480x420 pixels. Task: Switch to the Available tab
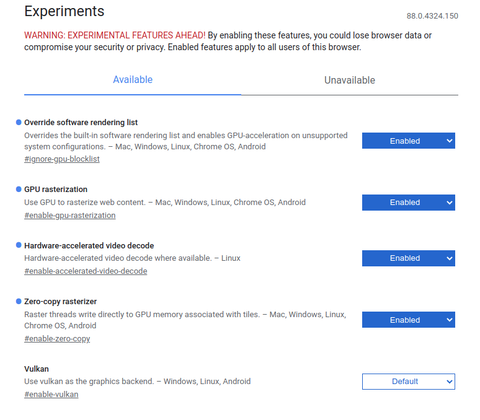[133, 80]
